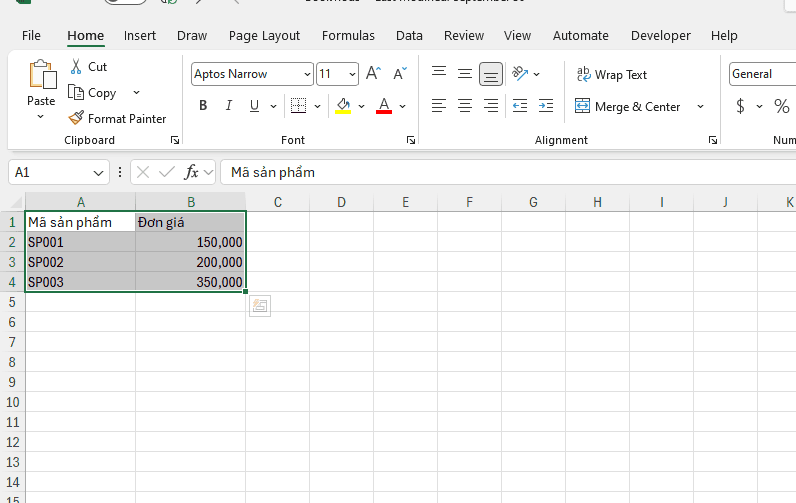Switch to the Insert tab
Viewport: 796px width, 503px height.
tap(140, 36)
